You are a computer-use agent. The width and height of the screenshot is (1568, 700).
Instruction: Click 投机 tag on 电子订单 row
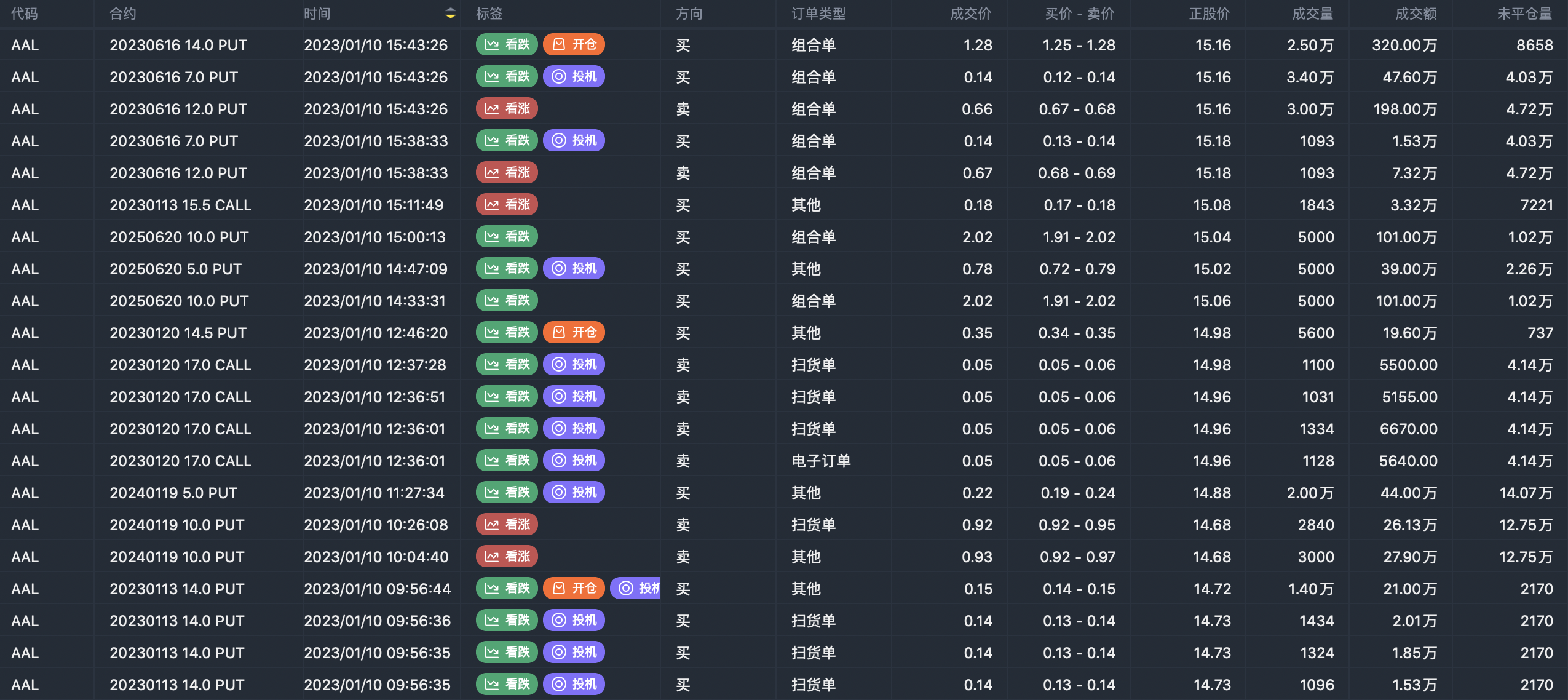coord(574,460)
